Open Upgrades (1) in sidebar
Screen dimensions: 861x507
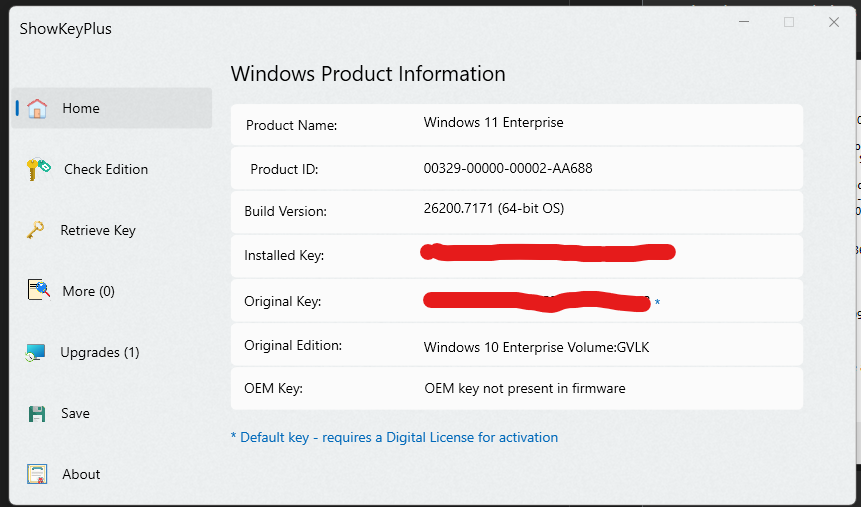(x=100, y=352)
